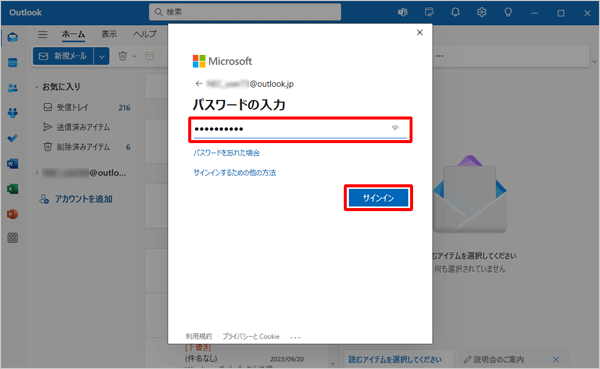Open the Mail icon in Outlook sidebar
600x369 pixels.
(13, 37)
